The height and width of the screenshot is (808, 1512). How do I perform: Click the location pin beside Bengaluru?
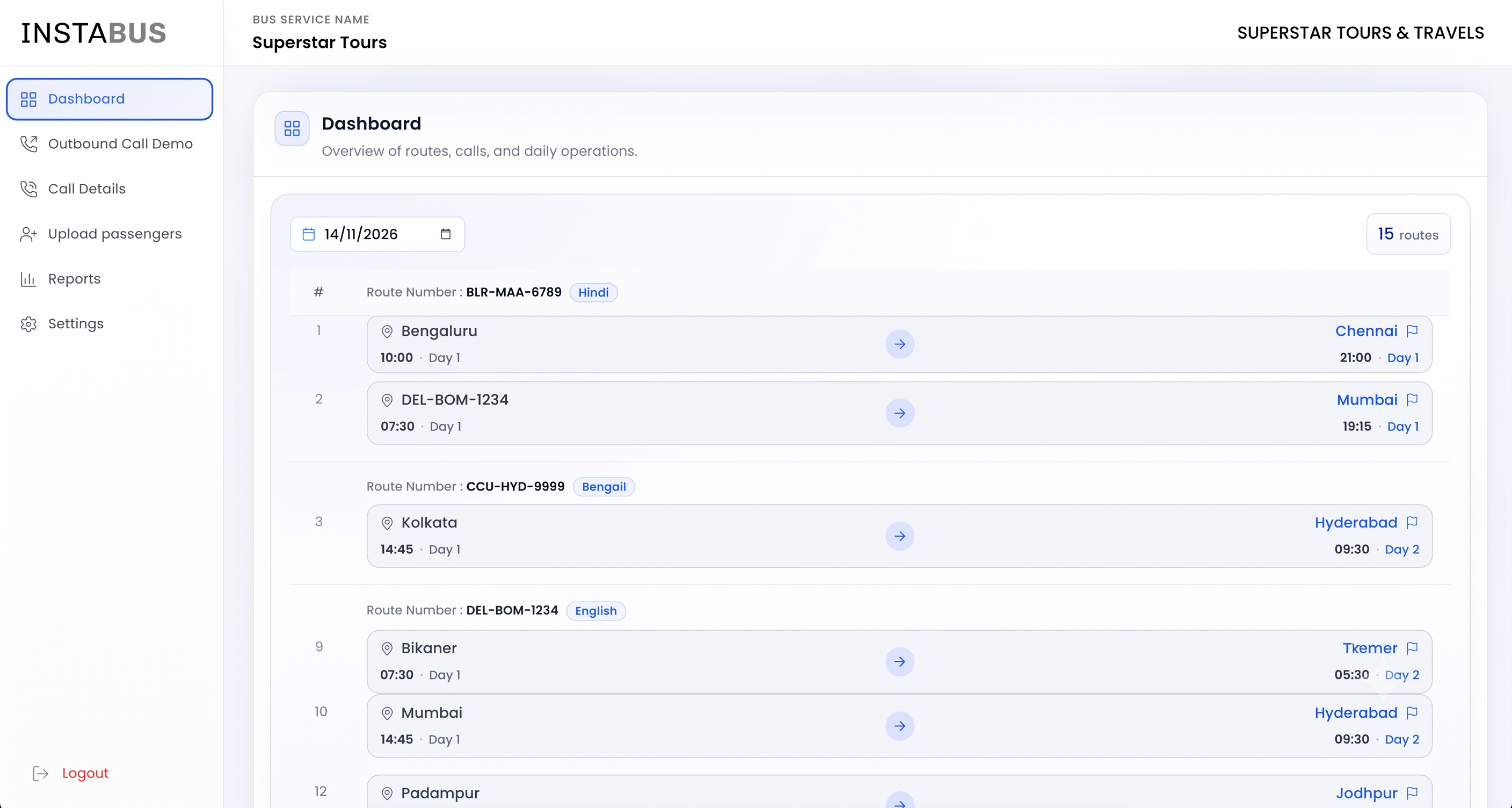(387, 331)
